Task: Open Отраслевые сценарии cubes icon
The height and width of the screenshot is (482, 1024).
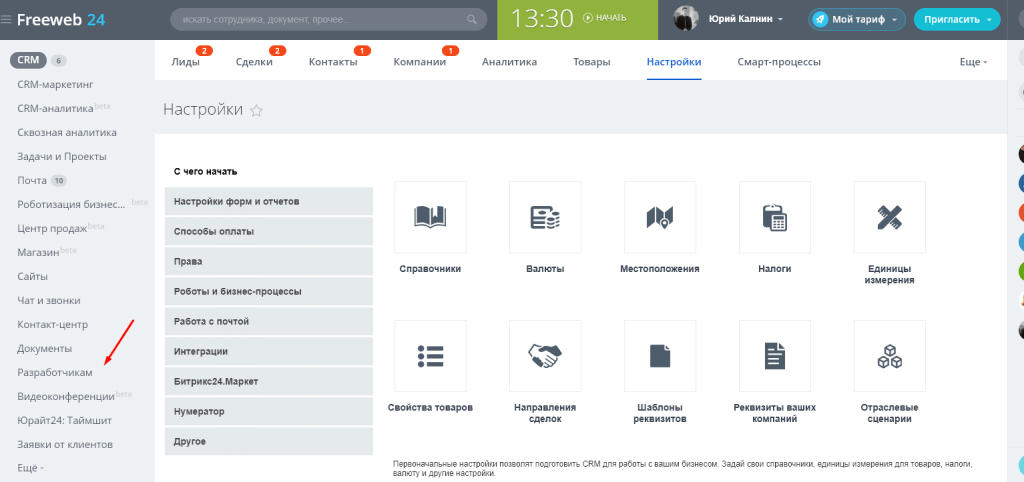Action: click(889, 356)
